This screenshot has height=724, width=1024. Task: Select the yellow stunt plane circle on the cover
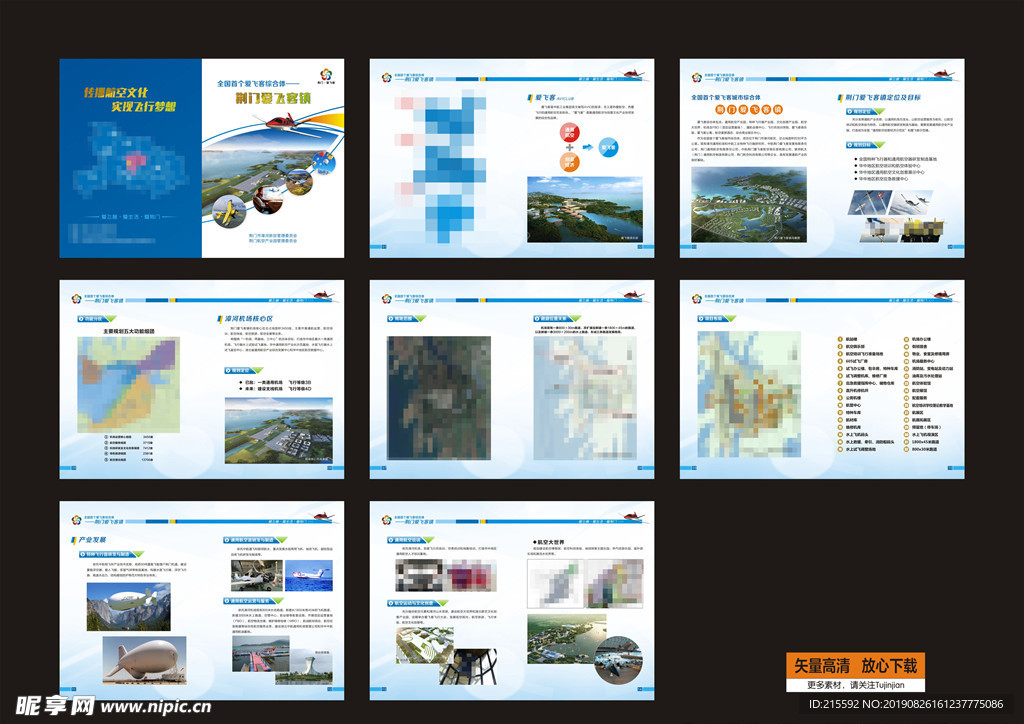coord(229,212)
